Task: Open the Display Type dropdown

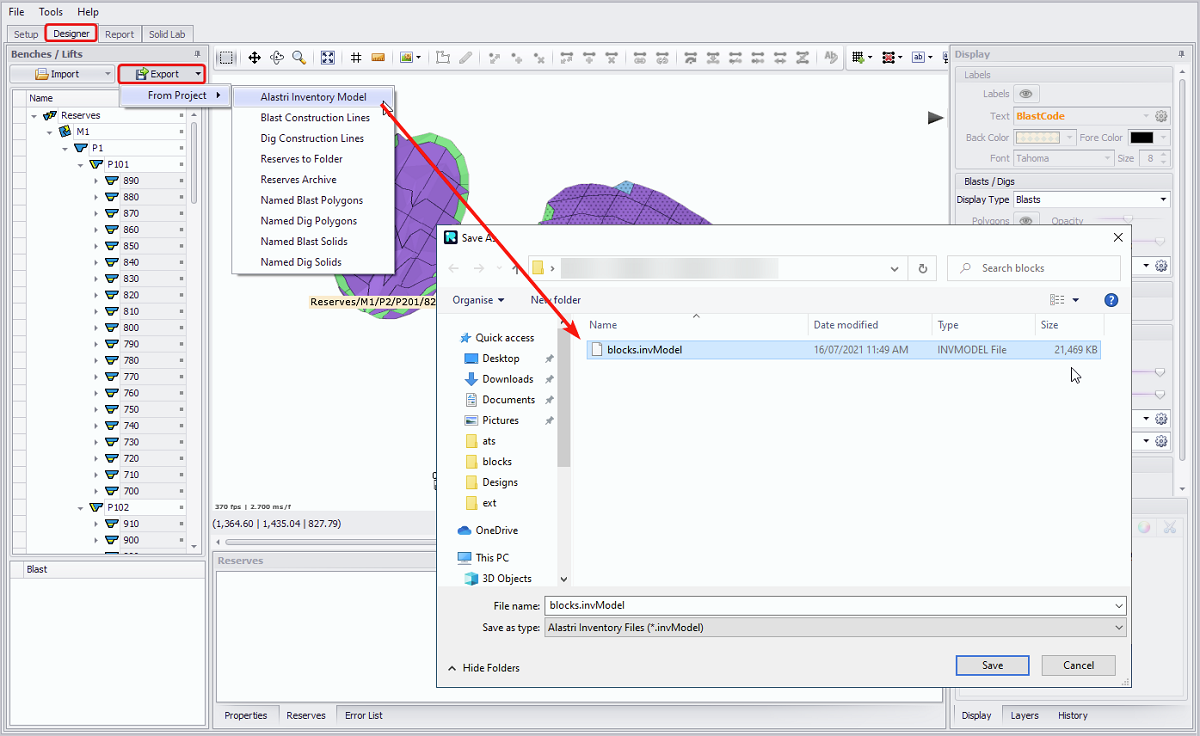Action: click(x=1091, y=200)
